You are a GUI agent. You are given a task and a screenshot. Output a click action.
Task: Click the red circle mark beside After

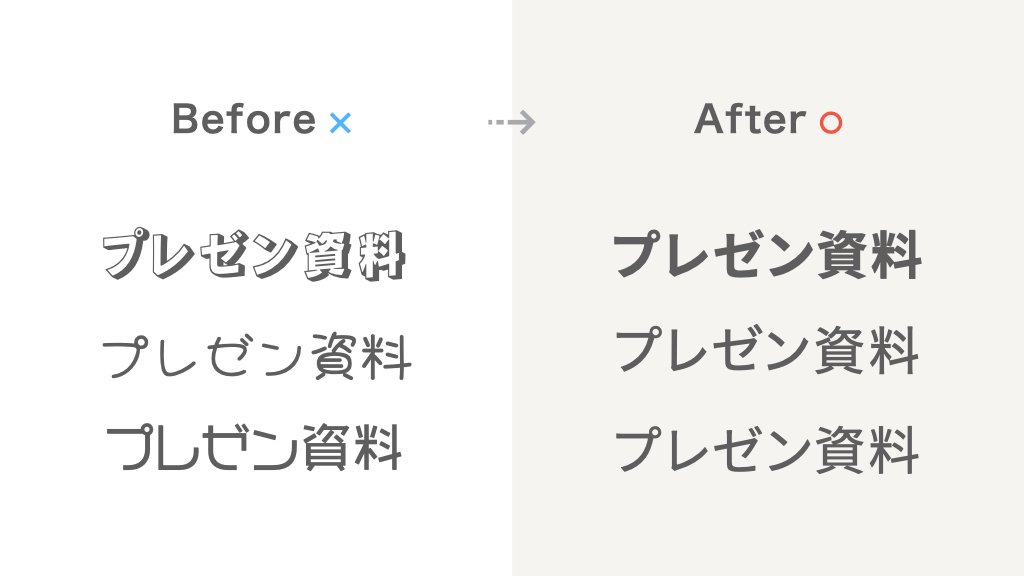(x=831, y=123)
